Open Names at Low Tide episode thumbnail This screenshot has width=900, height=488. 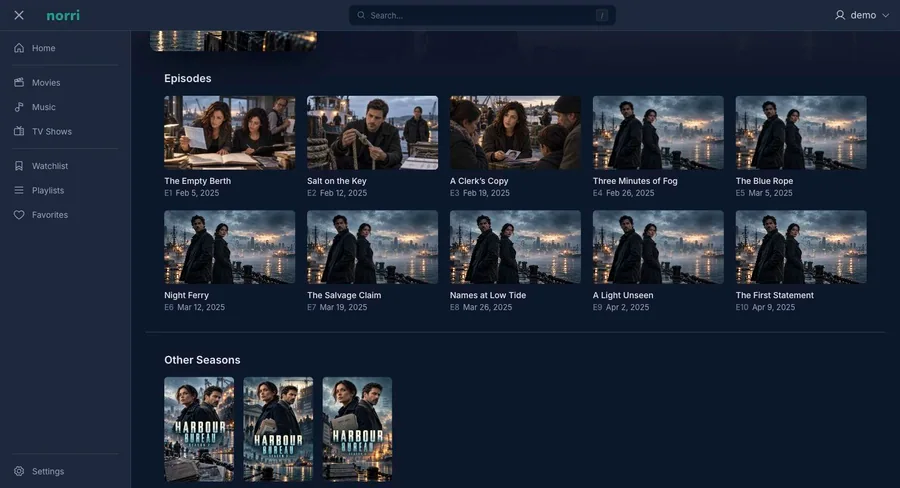coord(515,247)
